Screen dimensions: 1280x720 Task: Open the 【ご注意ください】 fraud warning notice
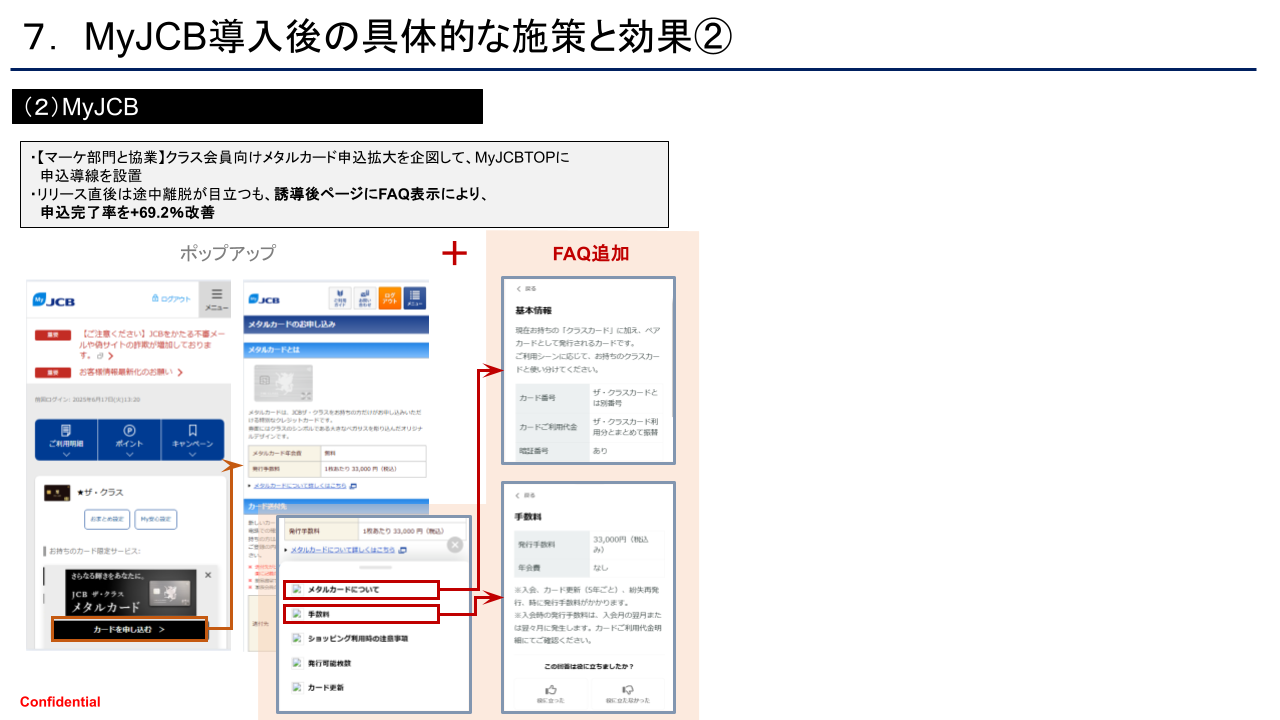point(154,343)
